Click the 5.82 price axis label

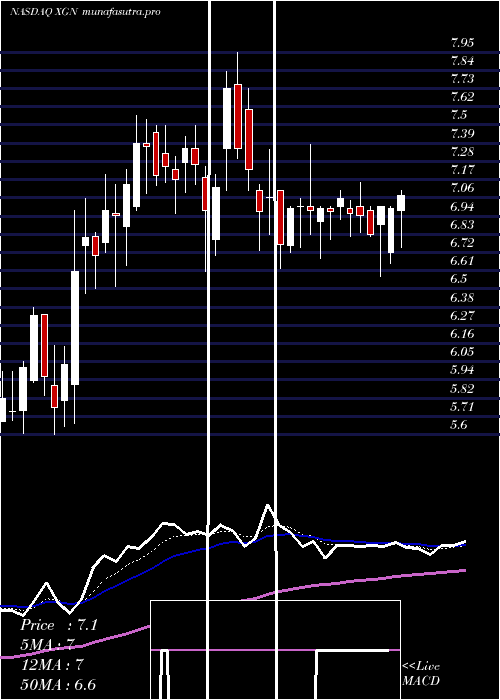(462, 389)
